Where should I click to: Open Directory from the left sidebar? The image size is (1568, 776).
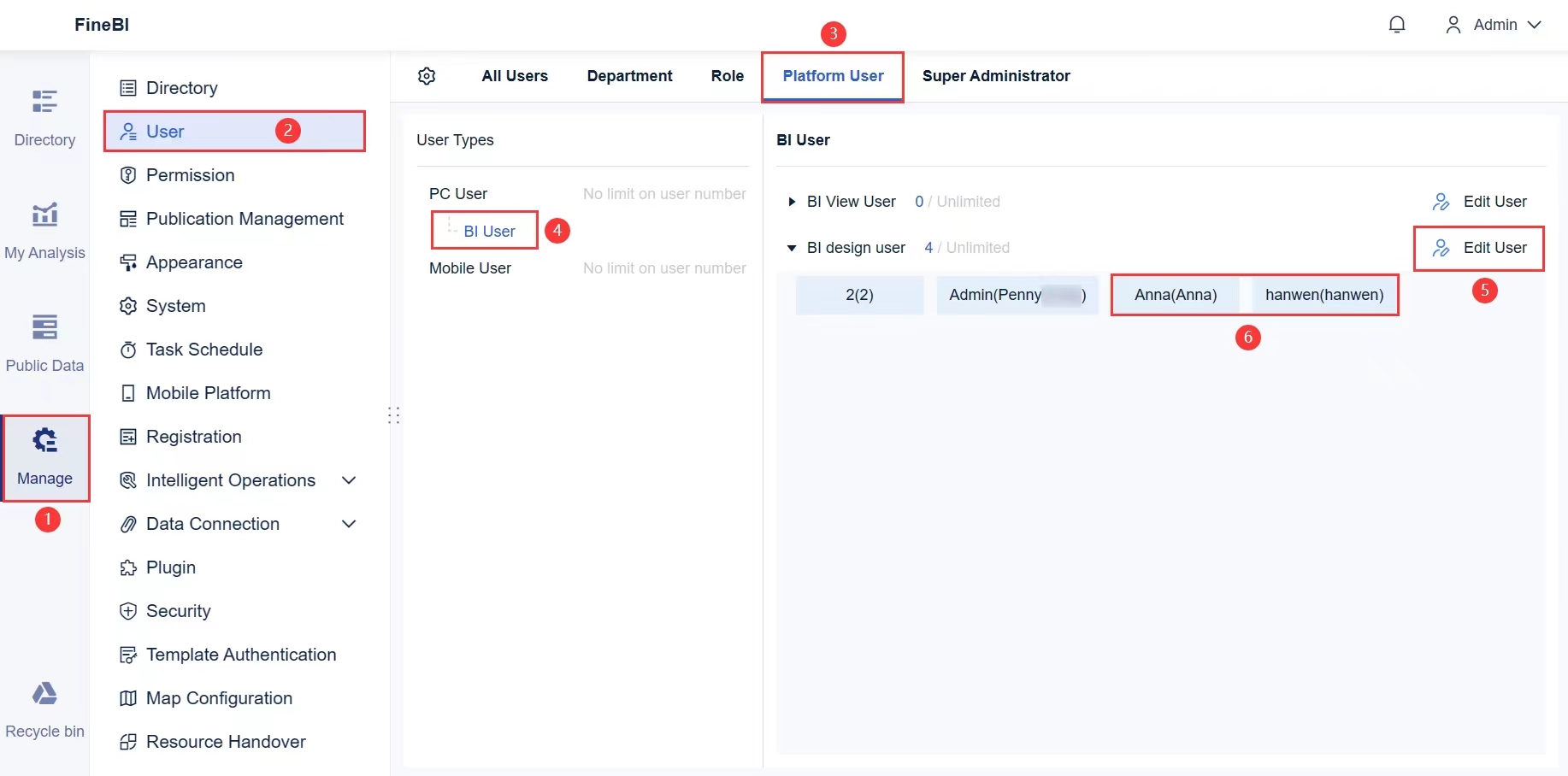tap(180, 87)
